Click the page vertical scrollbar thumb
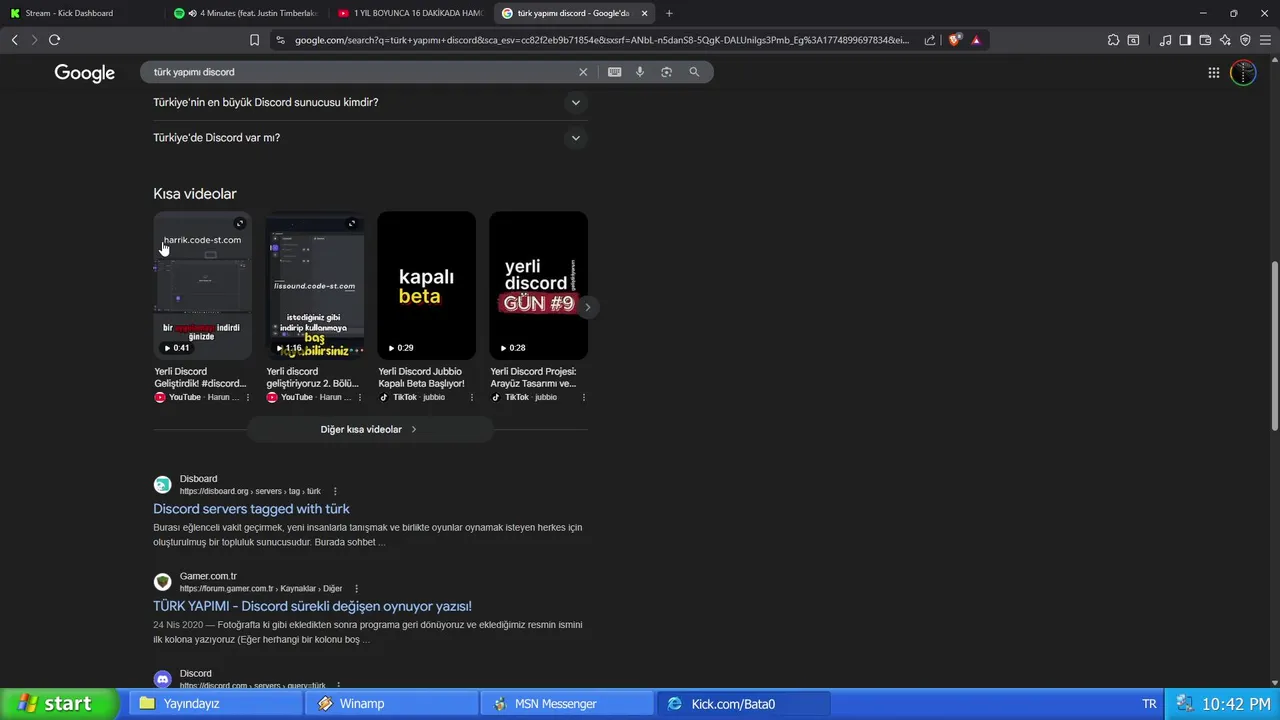This screenshot has height=720, width=1280. [1274, 346]
